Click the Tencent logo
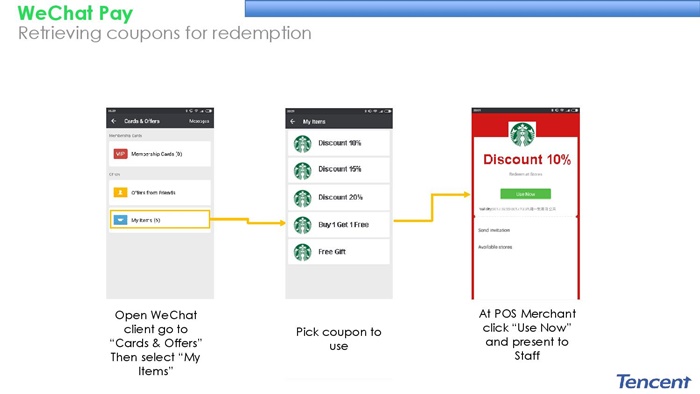Viewport: 700px width, 394px height. (654, 382)
